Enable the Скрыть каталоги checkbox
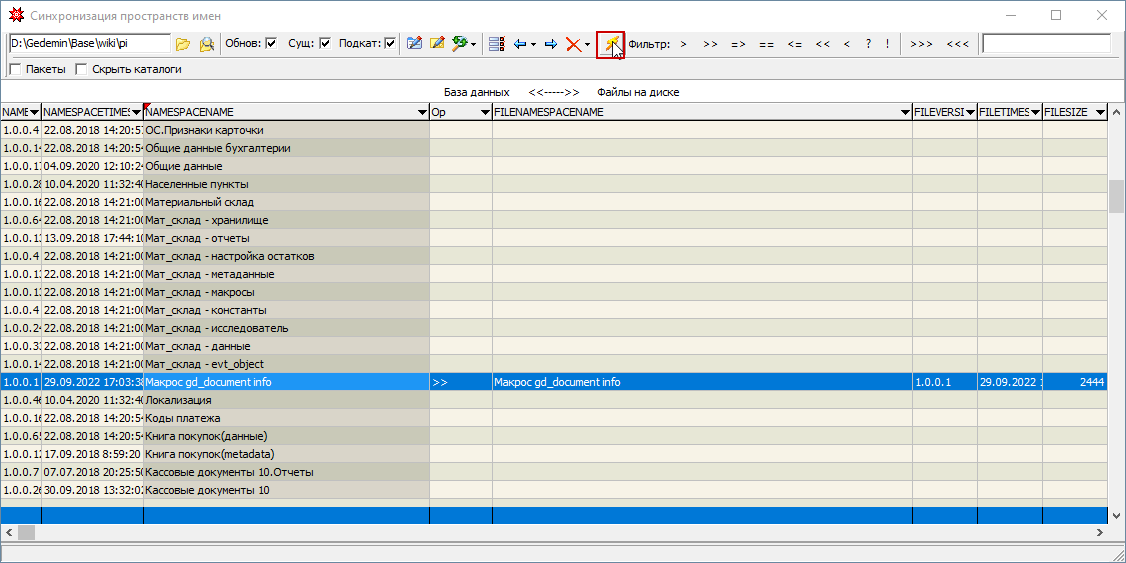The image size is (1126, 563). (81, 70)
